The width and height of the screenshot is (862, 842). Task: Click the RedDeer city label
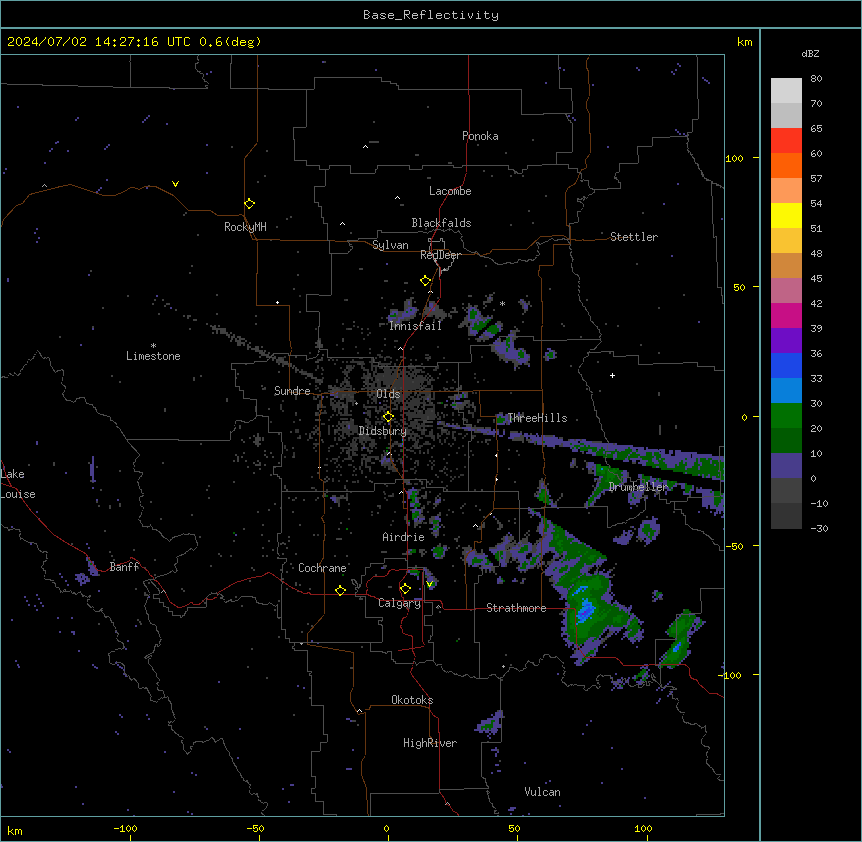tap(440, 255)
